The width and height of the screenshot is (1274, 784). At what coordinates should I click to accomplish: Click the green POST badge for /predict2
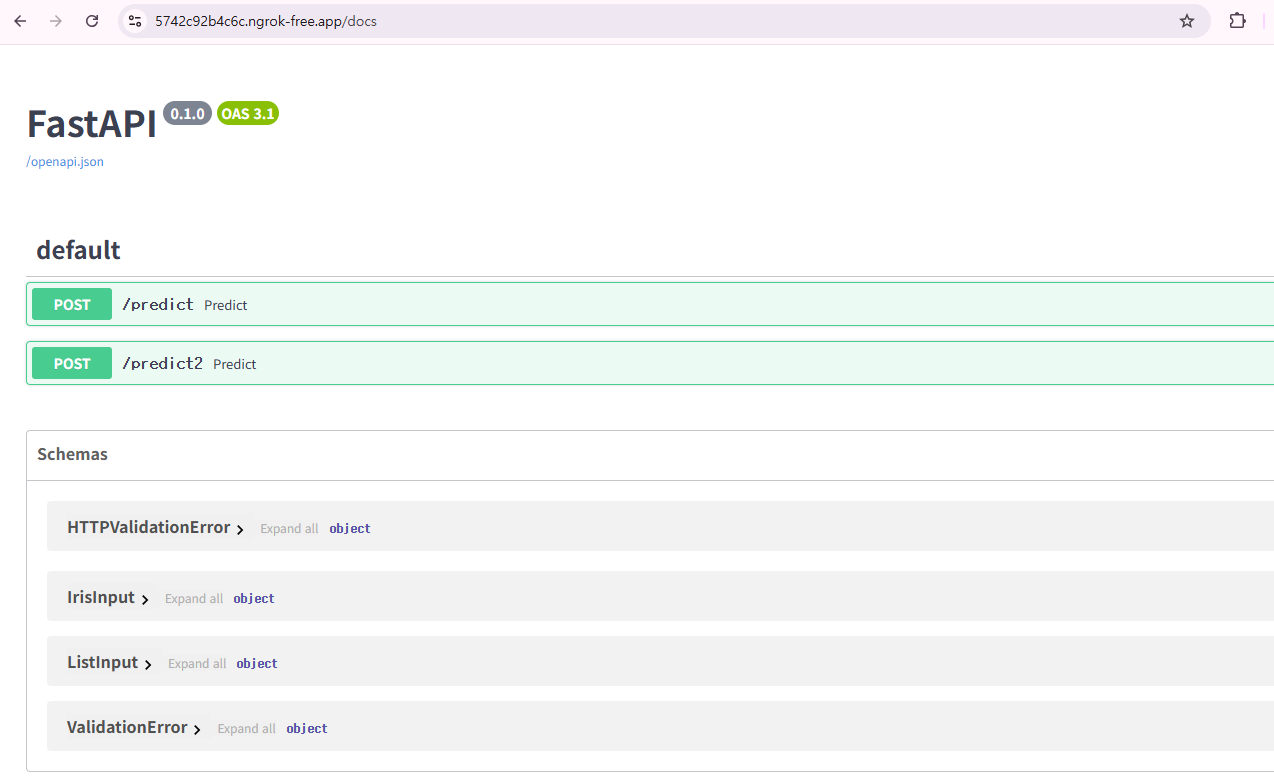point(72,364)
